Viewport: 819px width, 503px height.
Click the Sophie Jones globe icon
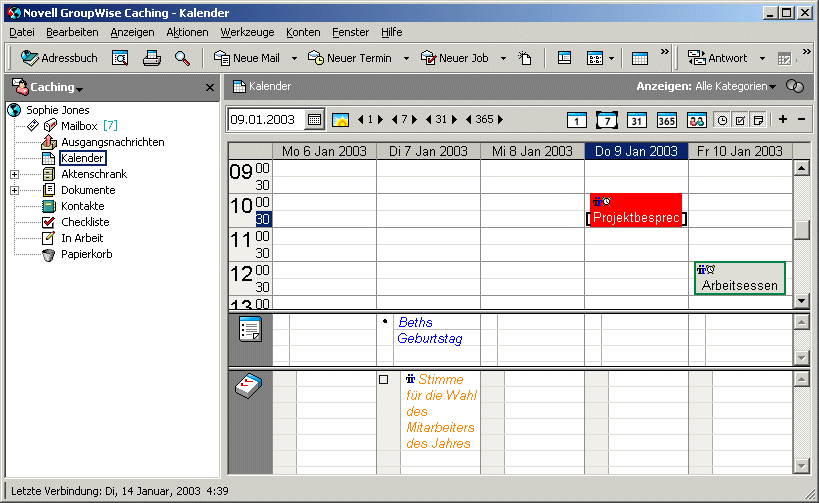click(x=14, y=110)
